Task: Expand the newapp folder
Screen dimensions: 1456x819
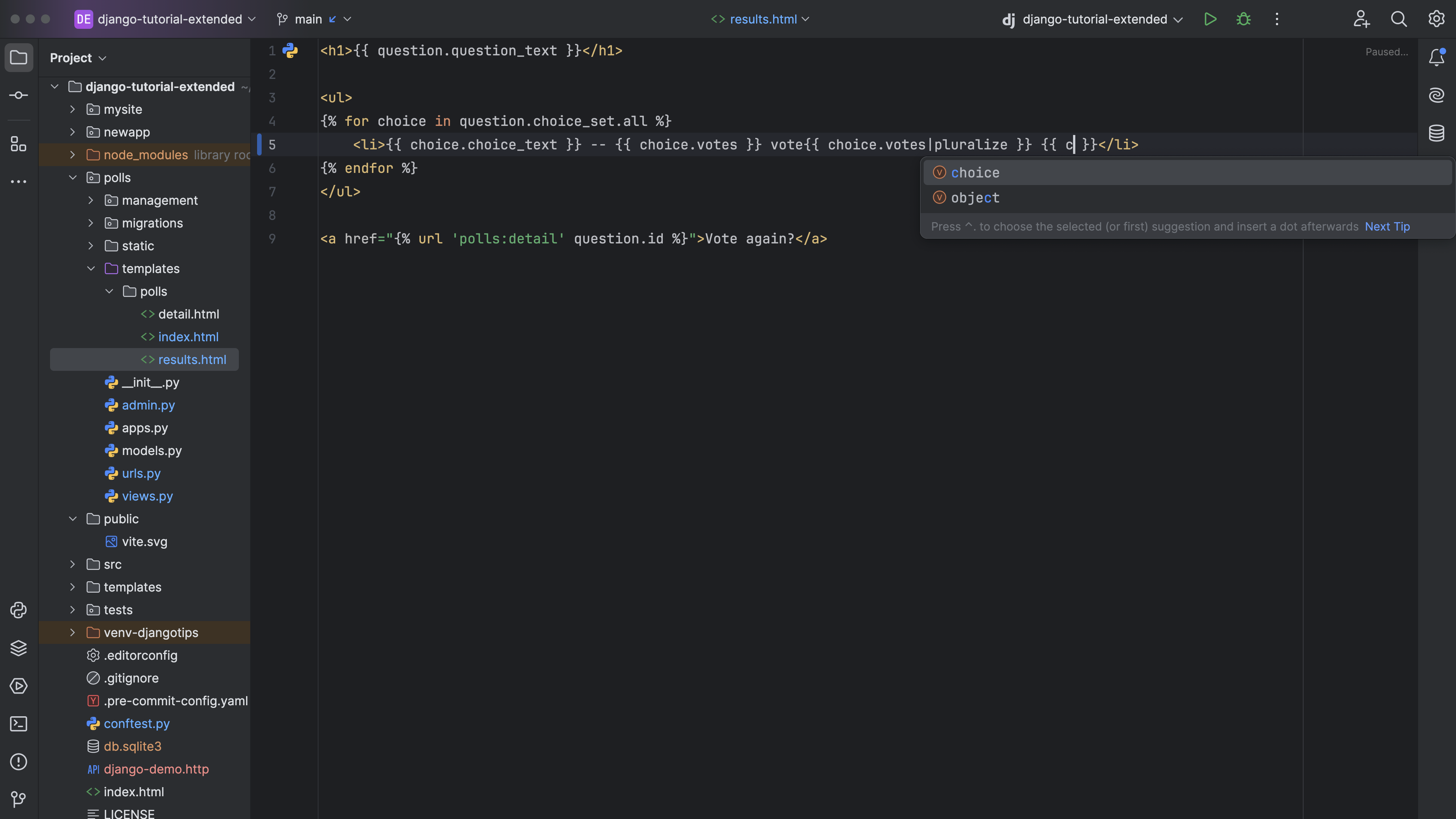Action: 72,132
